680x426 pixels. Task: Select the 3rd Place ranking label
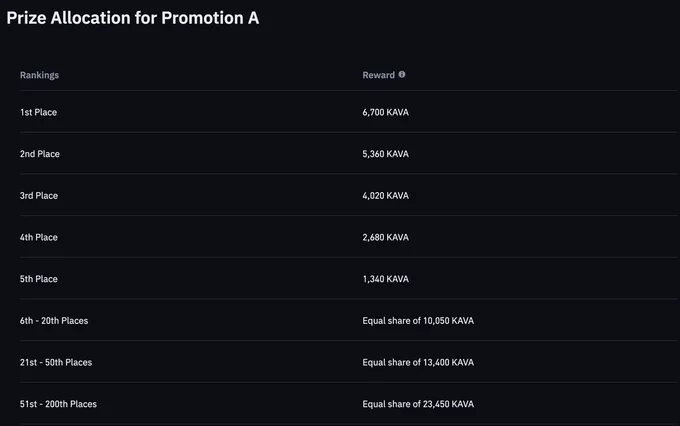point(39,196)
